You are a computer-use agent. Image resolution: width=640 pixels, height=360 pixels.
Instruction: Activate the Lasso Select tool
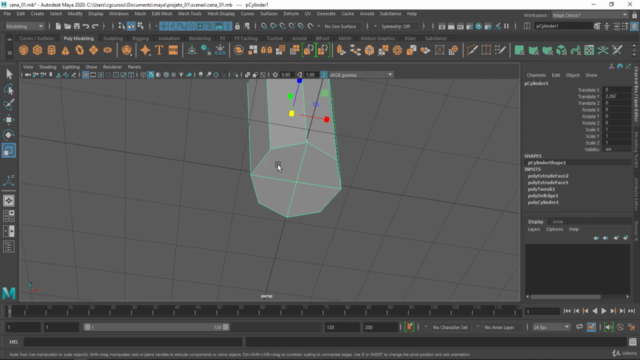[9, 89]
